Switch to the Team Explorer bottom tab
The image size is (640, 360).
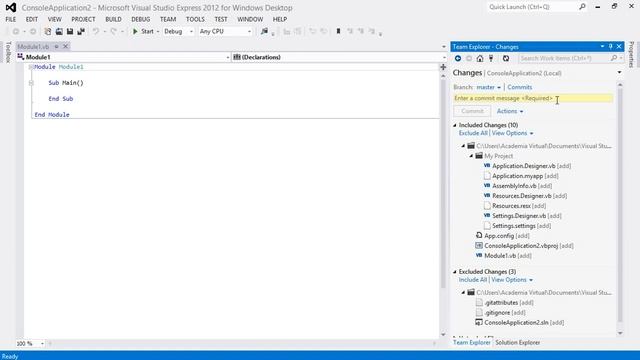(471, 343)
